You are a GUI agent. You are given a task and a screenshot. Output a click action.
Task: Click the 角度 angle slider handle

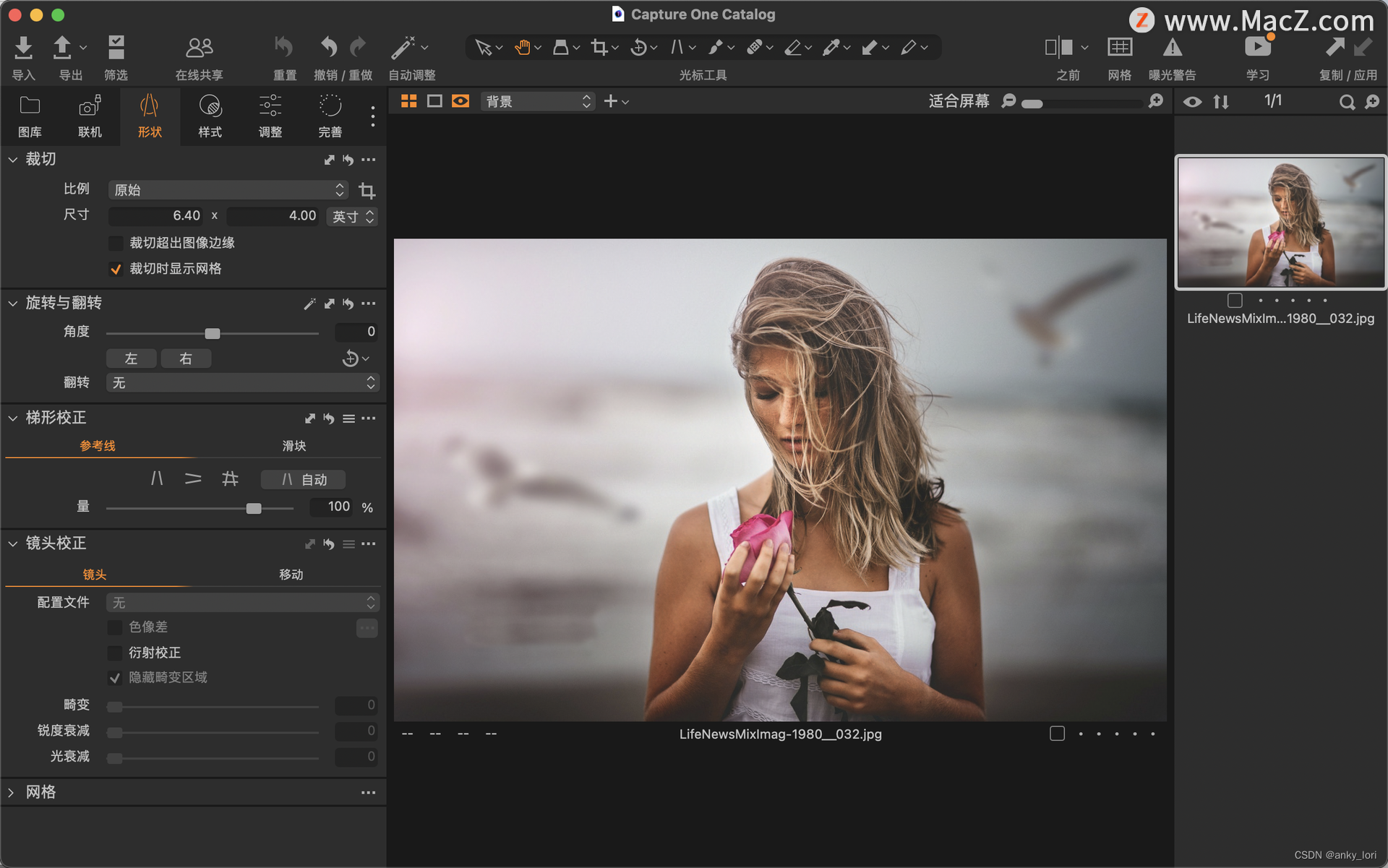pos(212,333)
